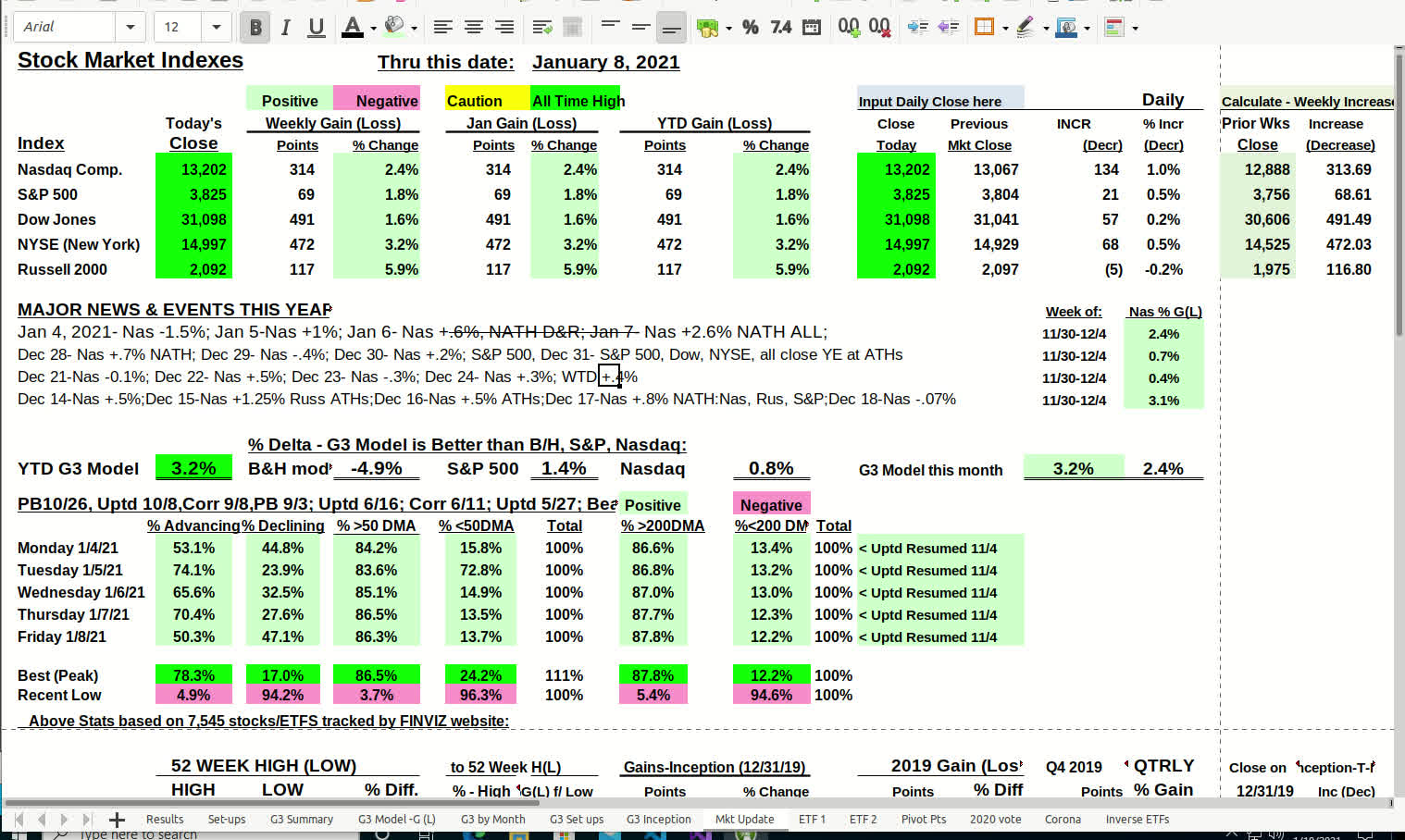Viewport: 1405px width, 840px height.
Task: Decrease cell indent
Action: pyautogui.click(x=948, y=28)
